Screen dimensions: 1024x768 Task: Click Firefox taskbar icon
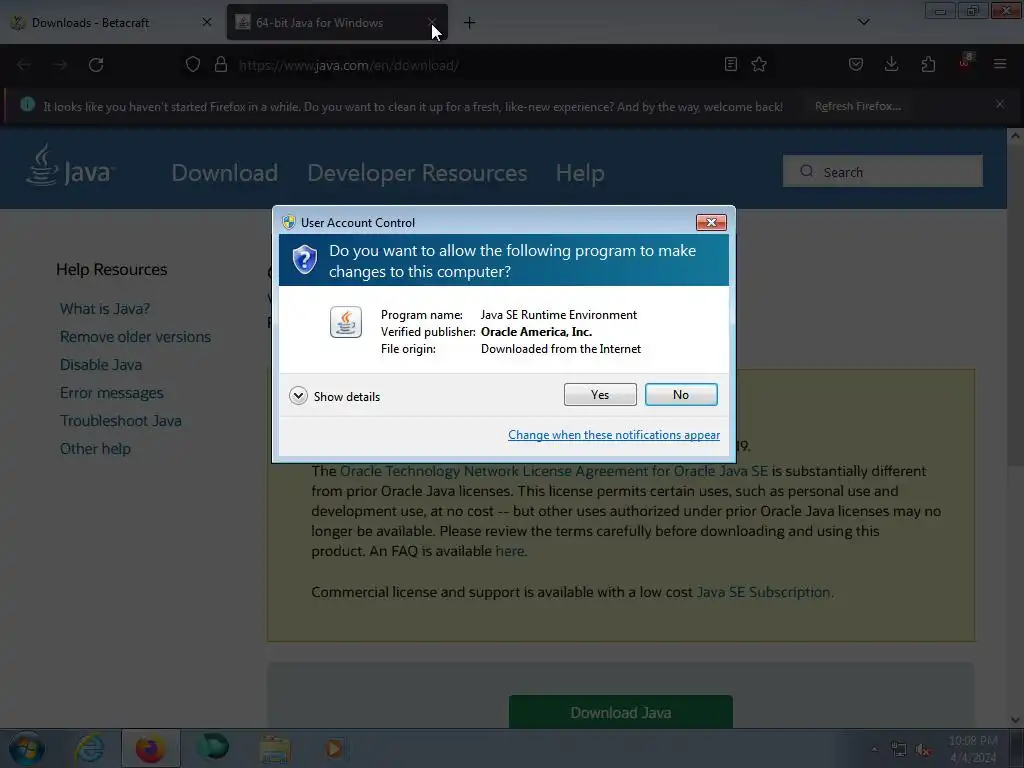[x=150, y=749]
